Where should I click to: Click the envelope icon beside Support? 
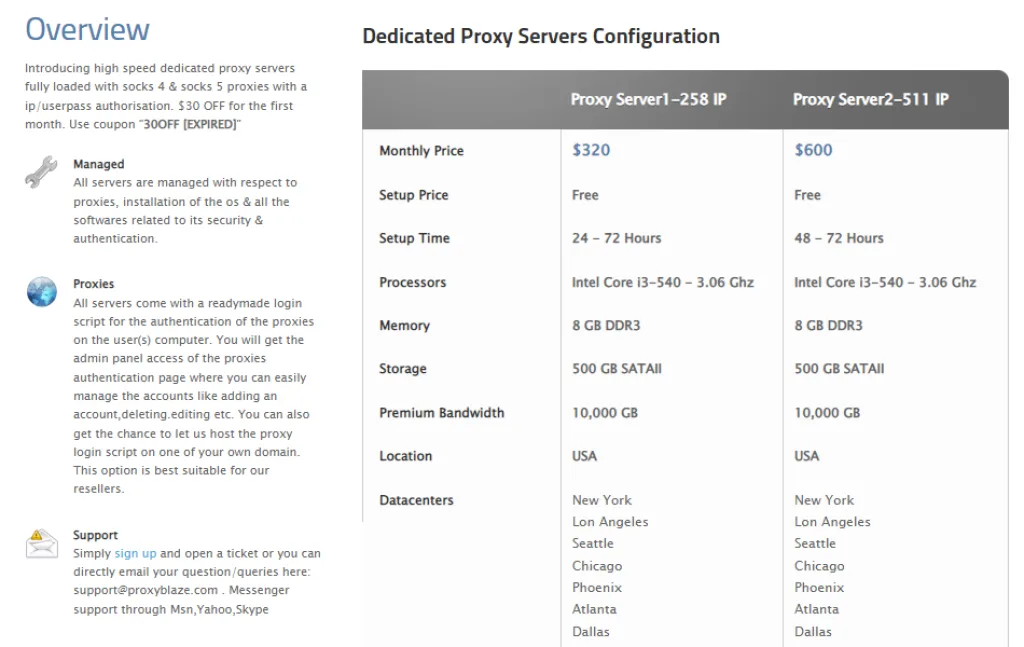click(41, 543)
